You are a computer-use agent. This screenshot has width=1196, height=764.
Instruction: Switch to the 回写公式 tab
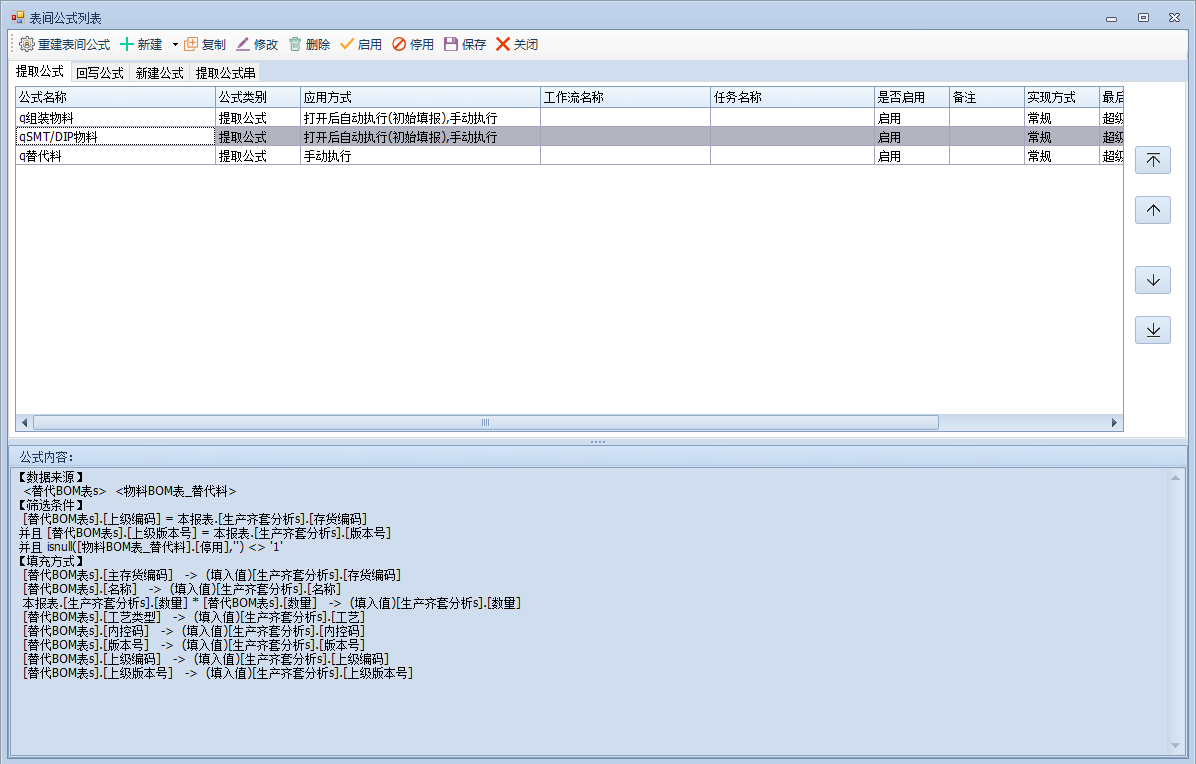pos(99,73)
